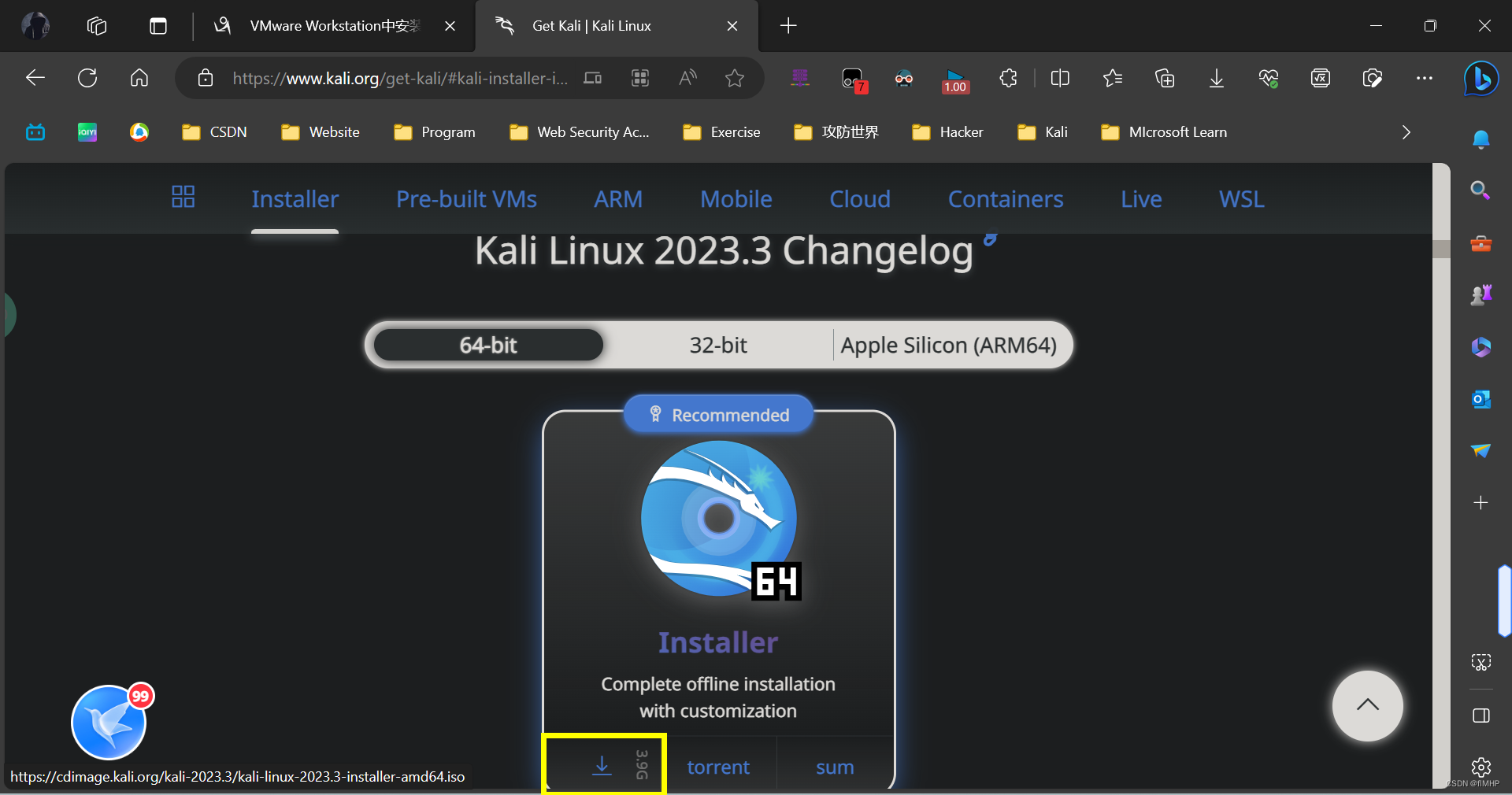Refresh the Kali page
Viewport: 1512px width, 795px height.
(87, 78)
